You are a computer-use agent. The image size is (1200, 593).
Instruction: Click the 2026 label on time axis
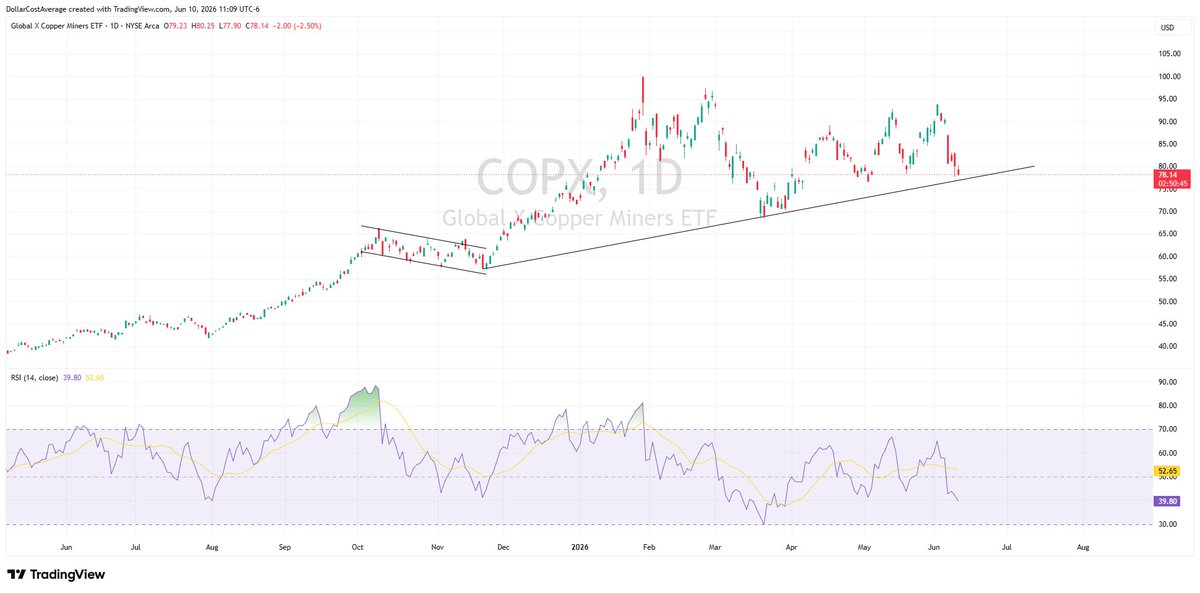[x=579, y=548]
